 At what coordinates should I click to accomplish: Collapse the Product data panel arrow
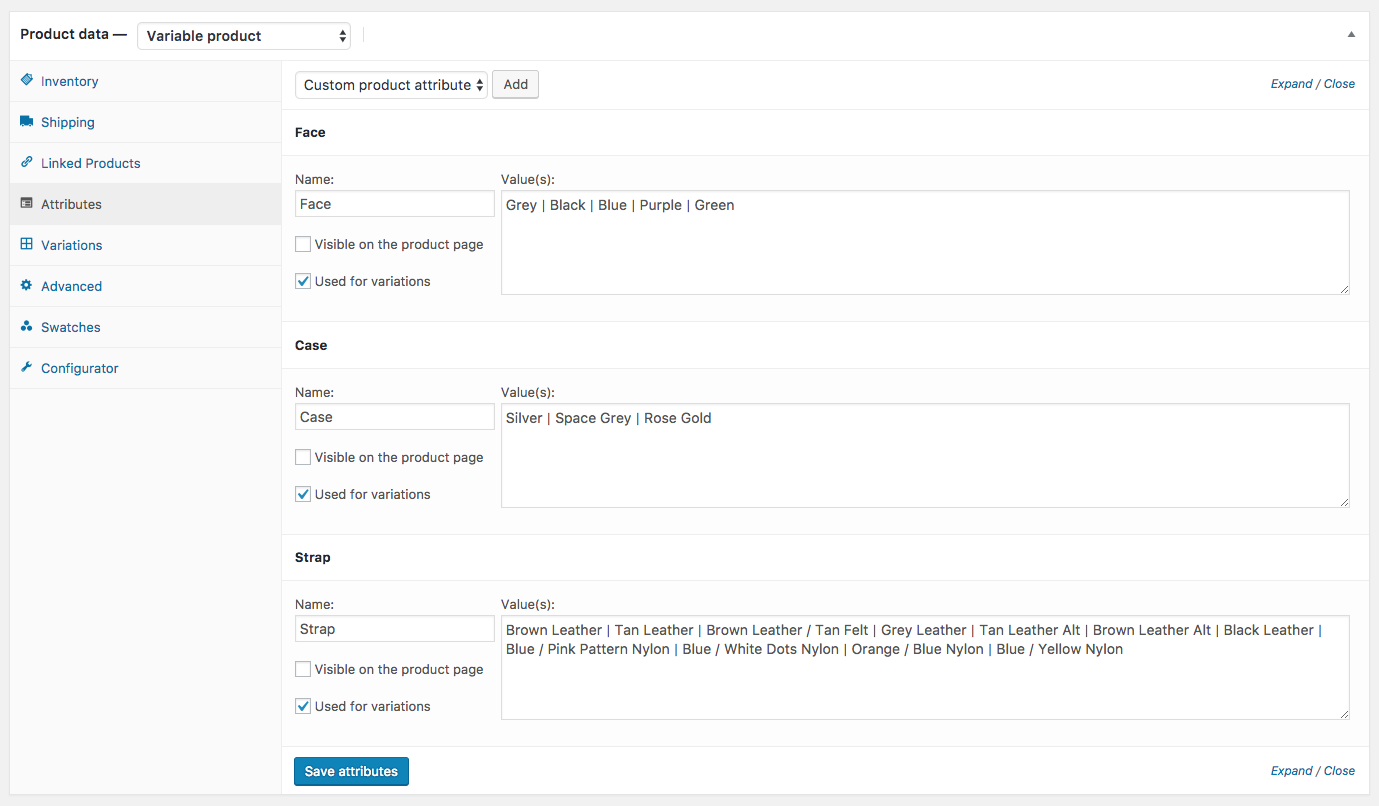pos(1351,33)
